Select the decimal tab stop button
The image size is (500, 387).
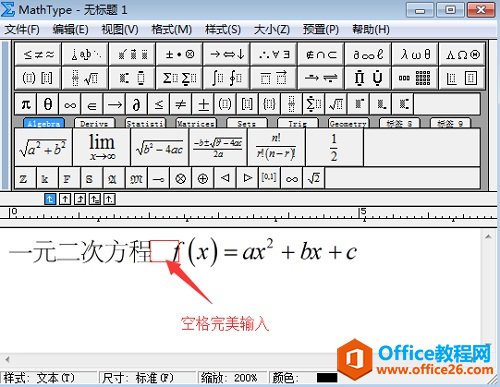[x=109, y=199]
